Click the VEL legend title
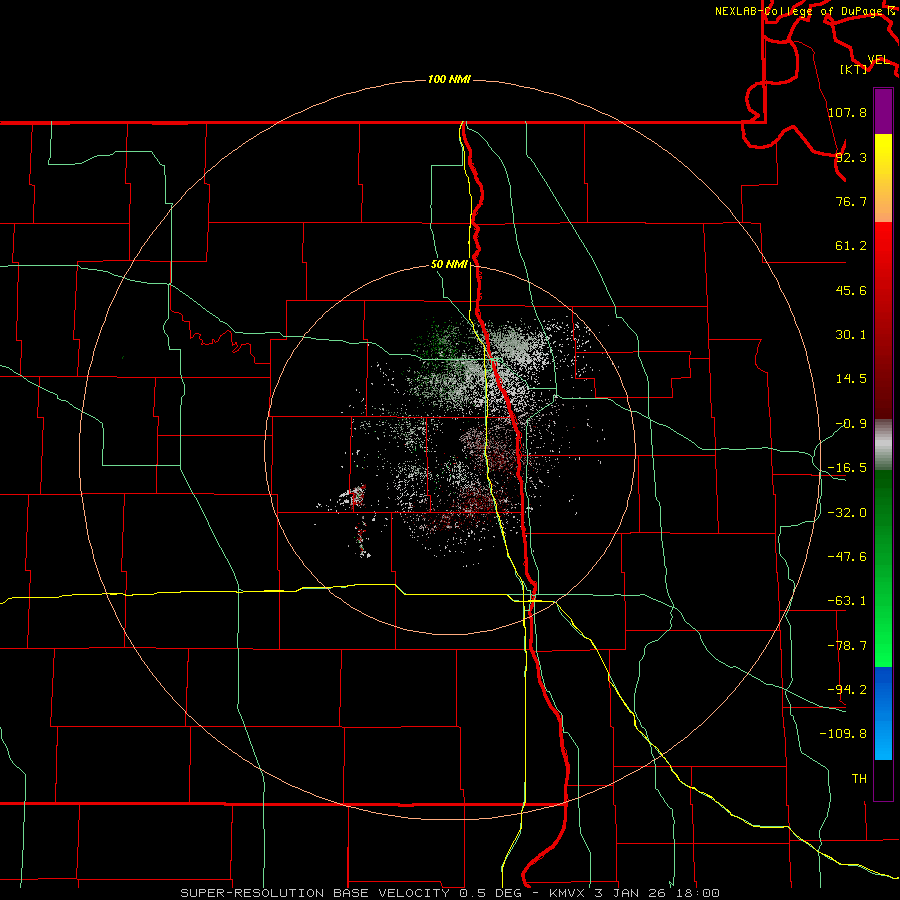The height and width of the screenshot is (900, 900). point(878,60)
